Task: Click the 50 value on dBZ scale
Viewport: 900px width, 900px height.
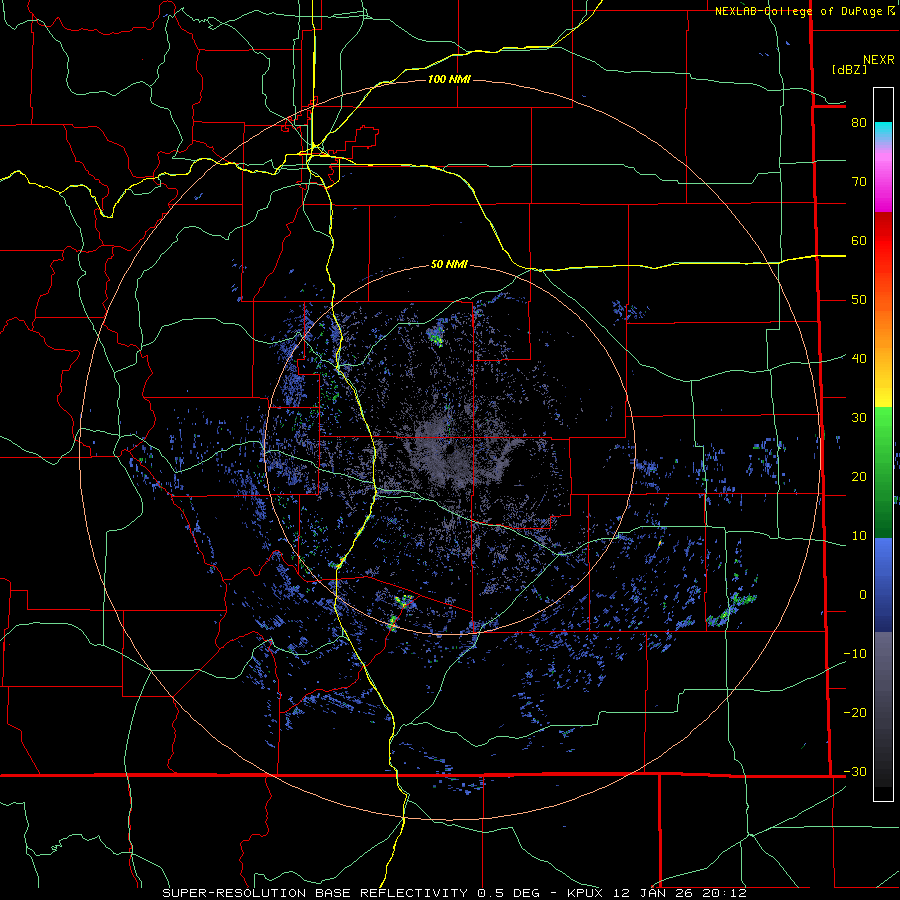Action: pyautogui.click(x=859, y=300)
